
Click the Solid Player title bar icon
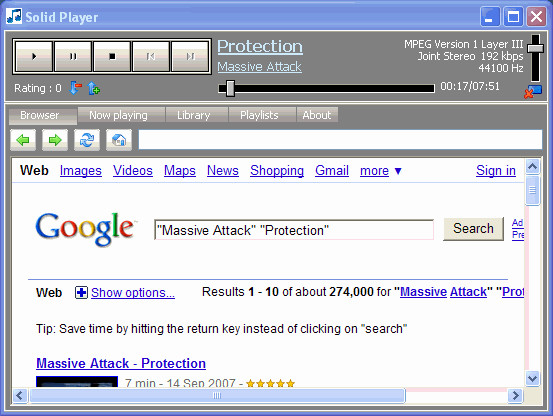click(14, 16)
